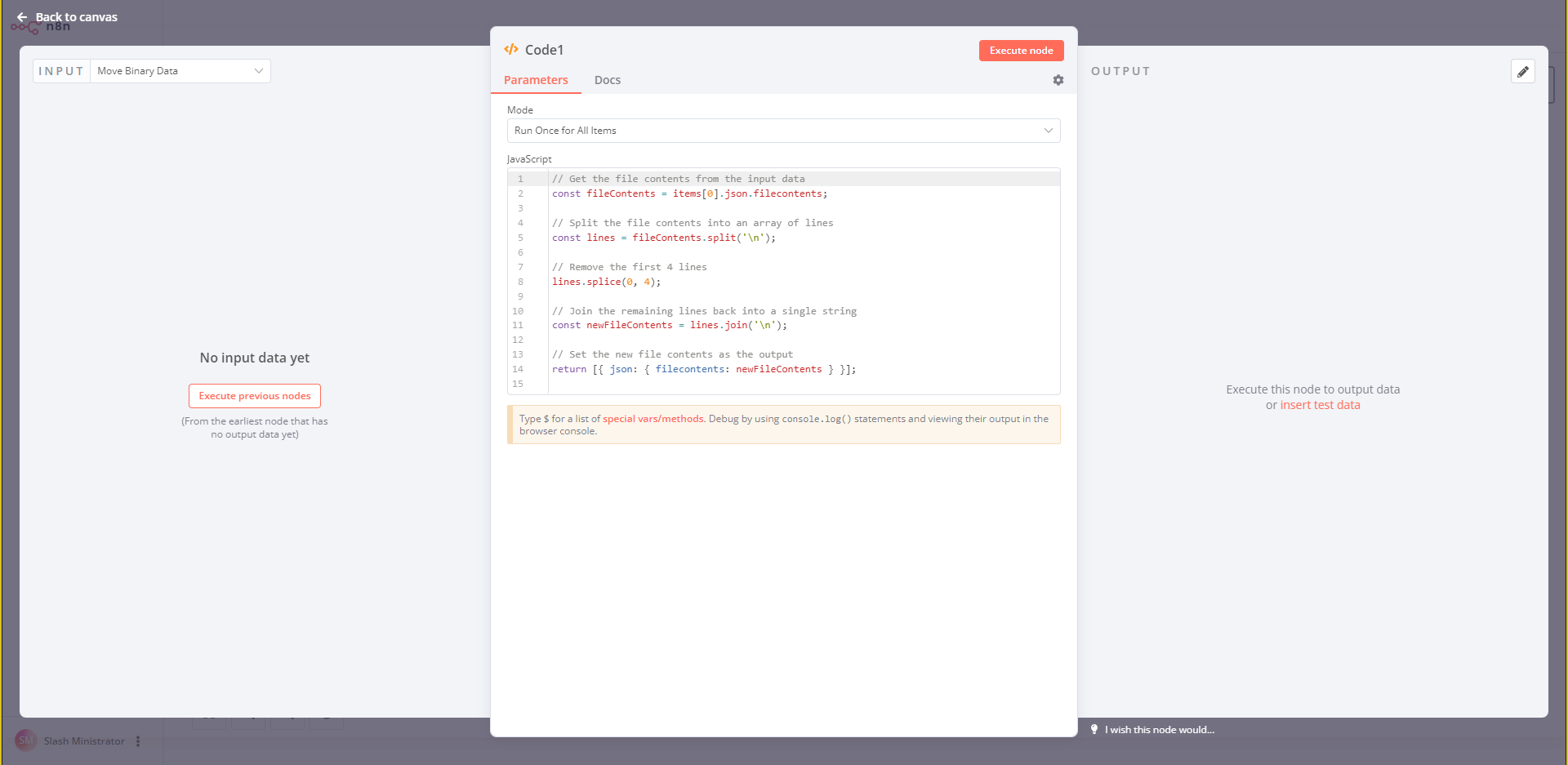Click the return statement on line 14

(704, 369)
